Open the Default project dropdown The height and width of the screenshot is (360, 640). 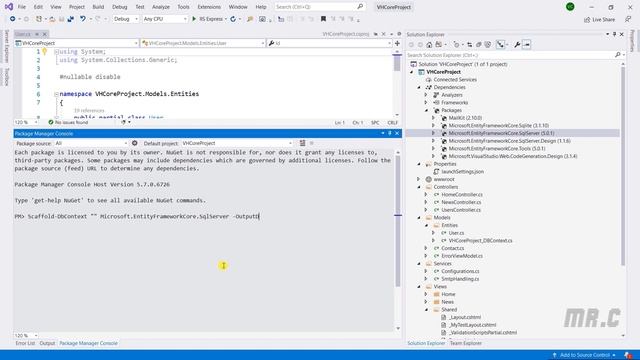[237, 143]
